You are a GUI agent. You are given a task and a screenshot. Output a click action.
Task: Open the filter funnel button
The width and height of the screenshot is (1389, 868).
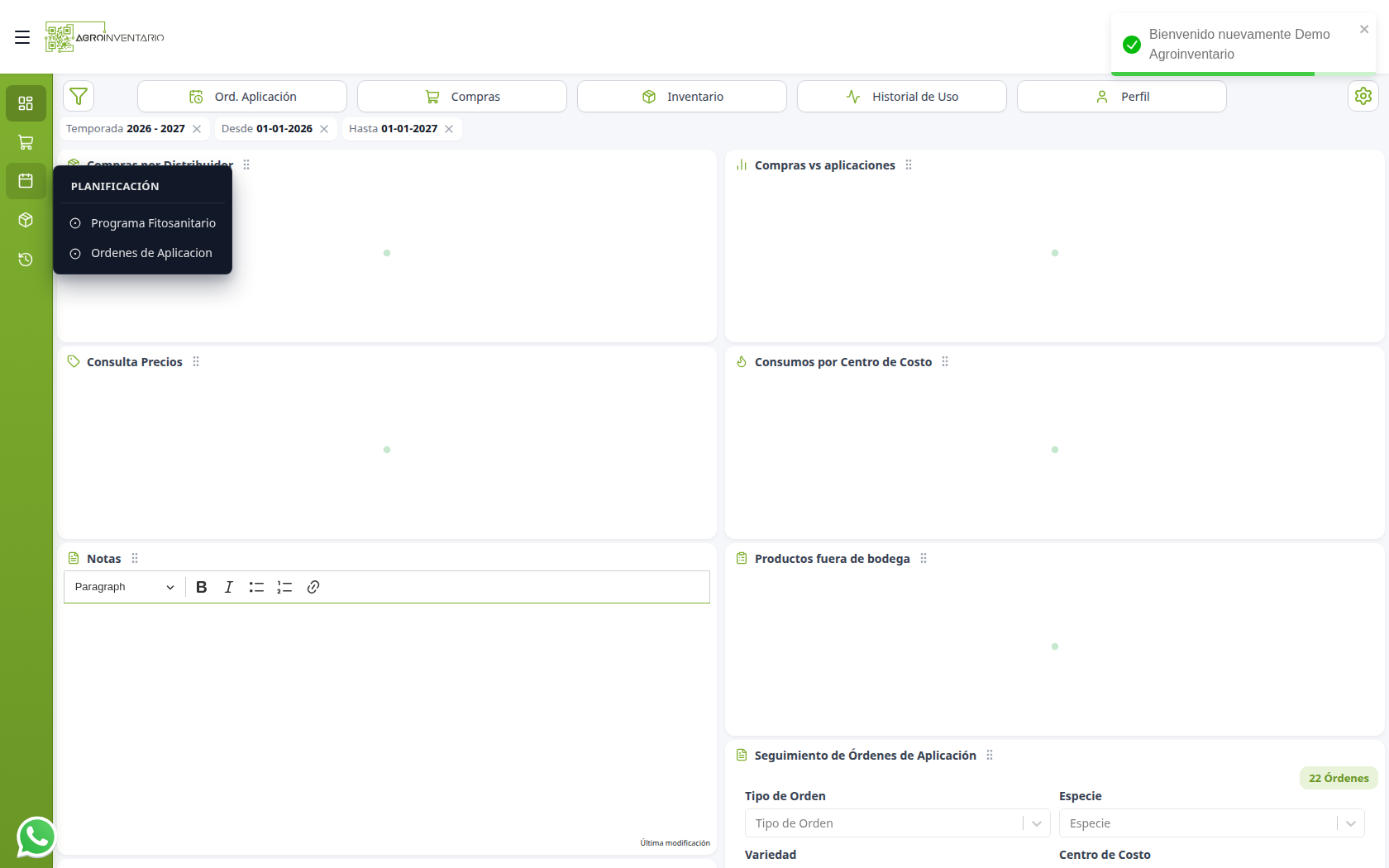(x=79, y=97)
